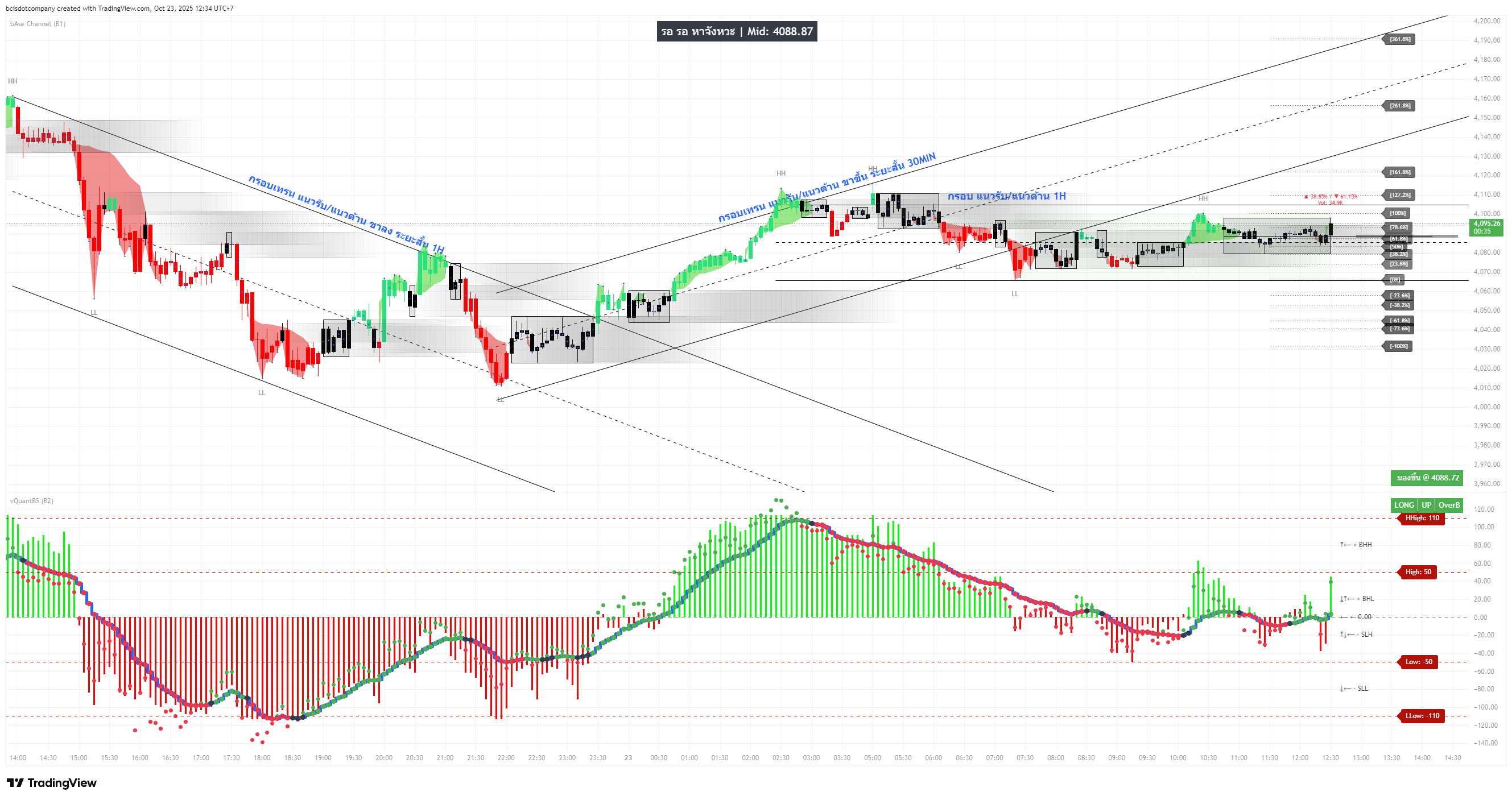Select the [161.8%] Fibonacci level tag
Screen dimensions: 1512x800
(x=1400, y=172)
